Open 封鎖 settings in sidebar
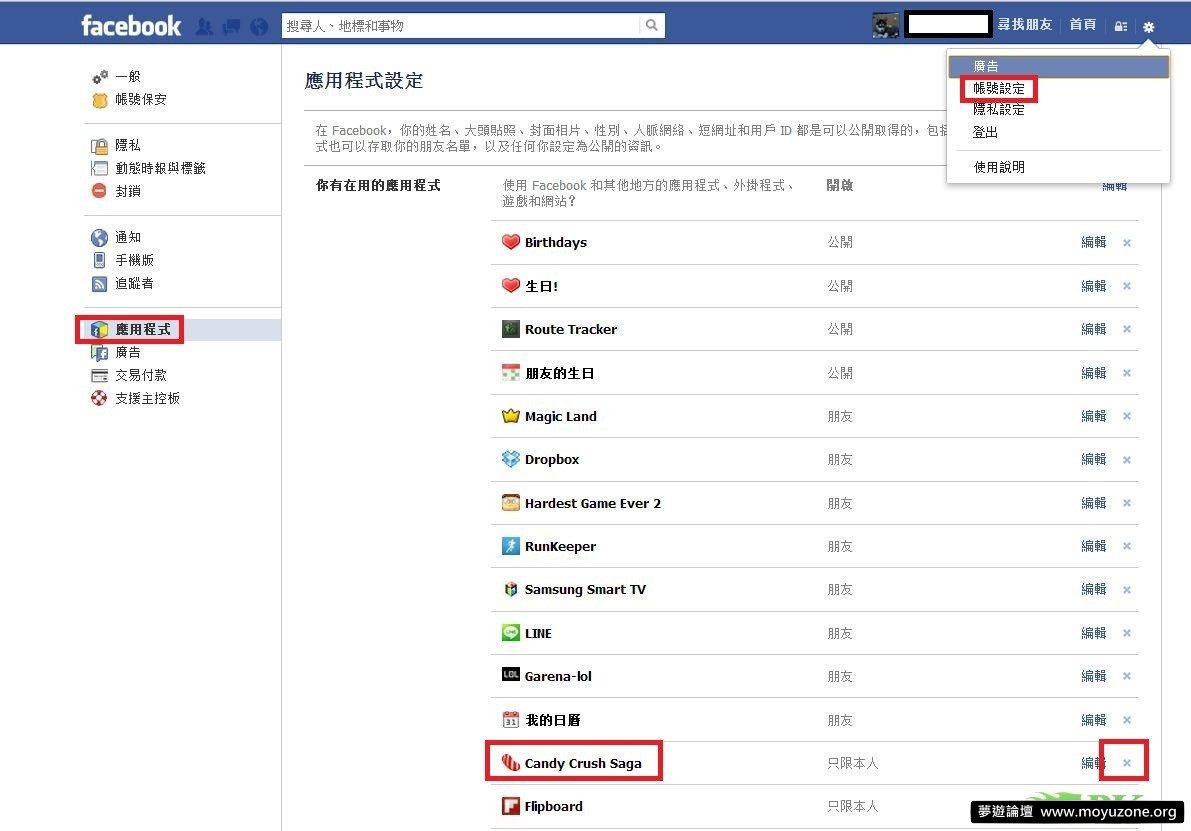This screenshot has height=831, width=1191. pos(128,191)
